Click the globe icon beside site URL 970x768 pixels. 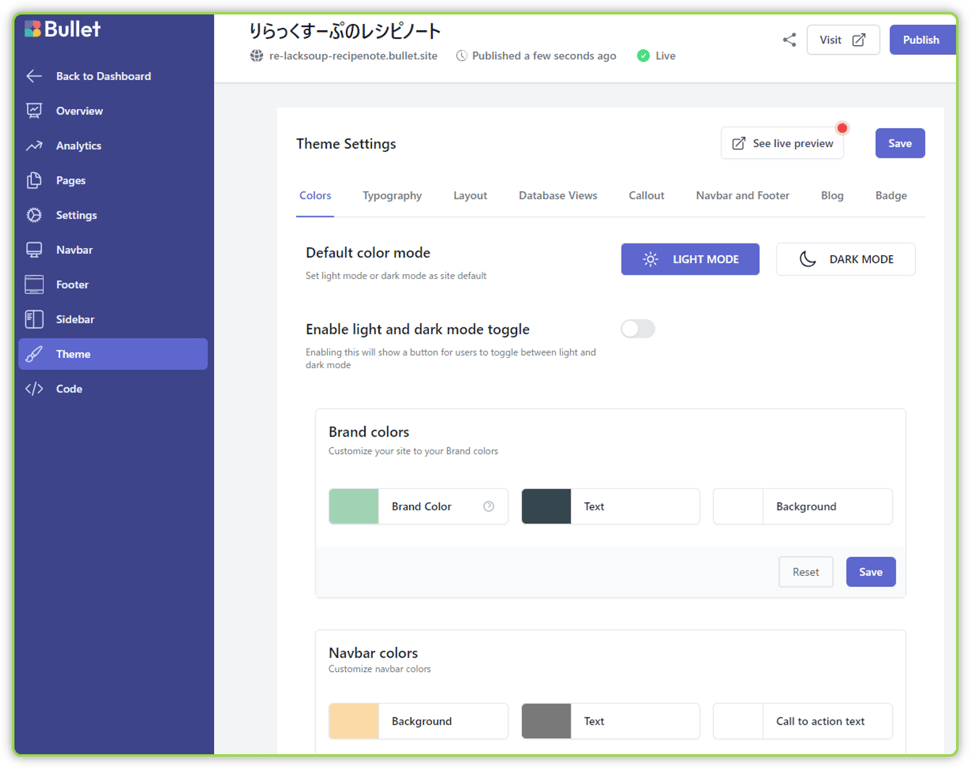(257, 56)
